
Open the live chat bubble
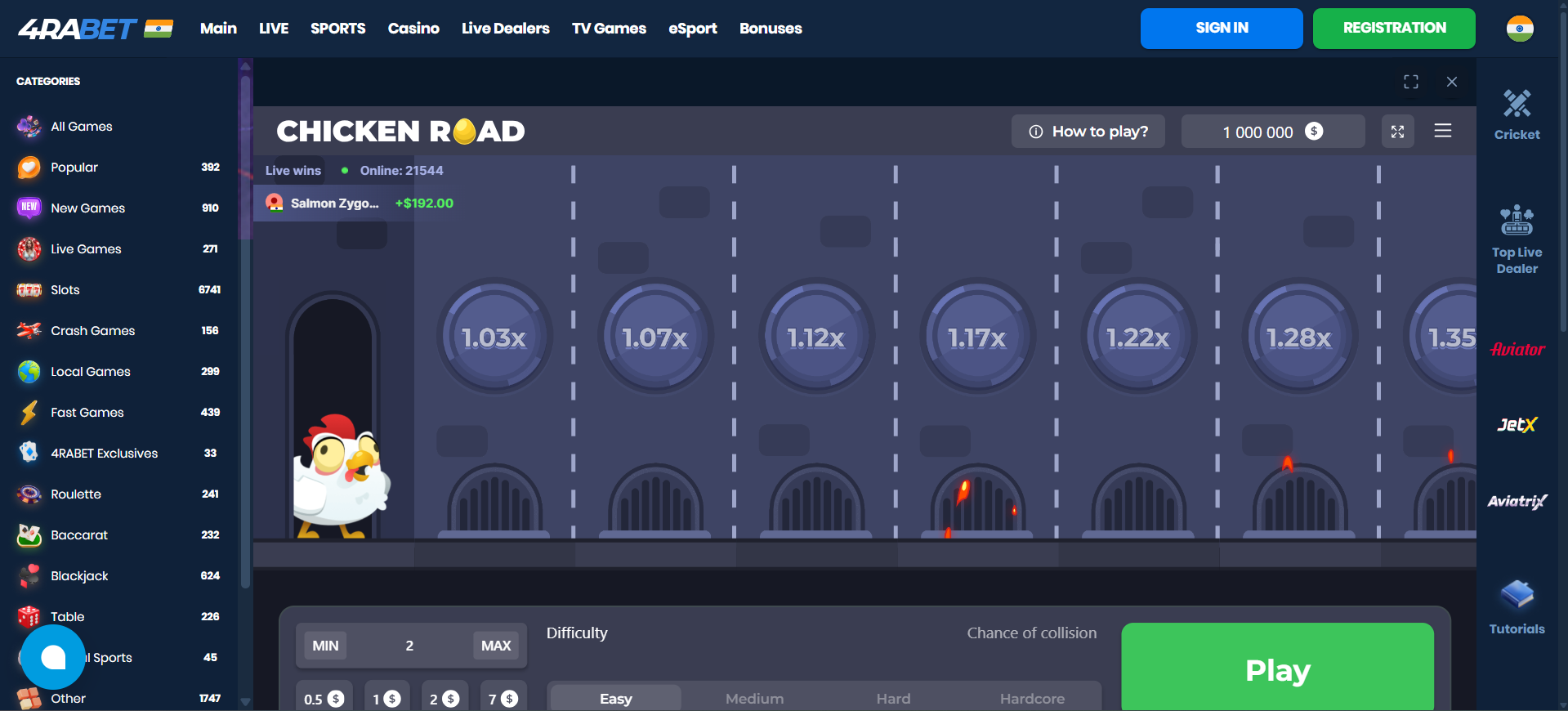(x=53, y=657)
